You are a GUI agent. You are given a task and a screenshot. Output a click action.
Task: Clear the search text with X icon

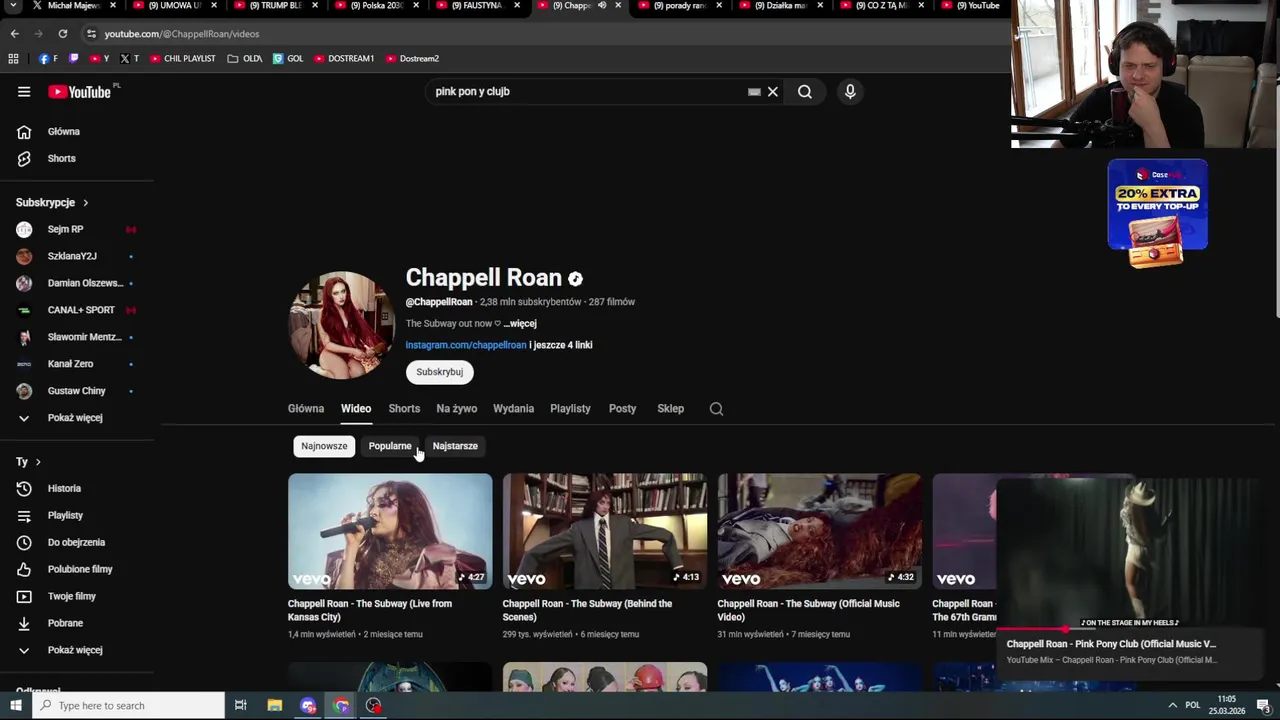(772, 92)
